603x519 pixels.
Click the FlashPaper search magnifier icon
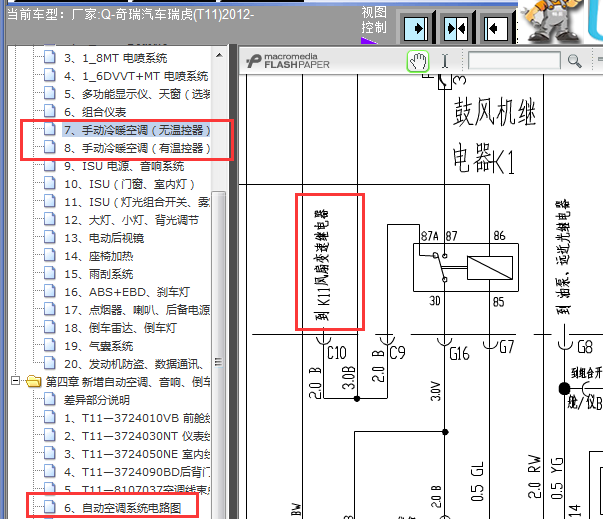pos(575,61)
